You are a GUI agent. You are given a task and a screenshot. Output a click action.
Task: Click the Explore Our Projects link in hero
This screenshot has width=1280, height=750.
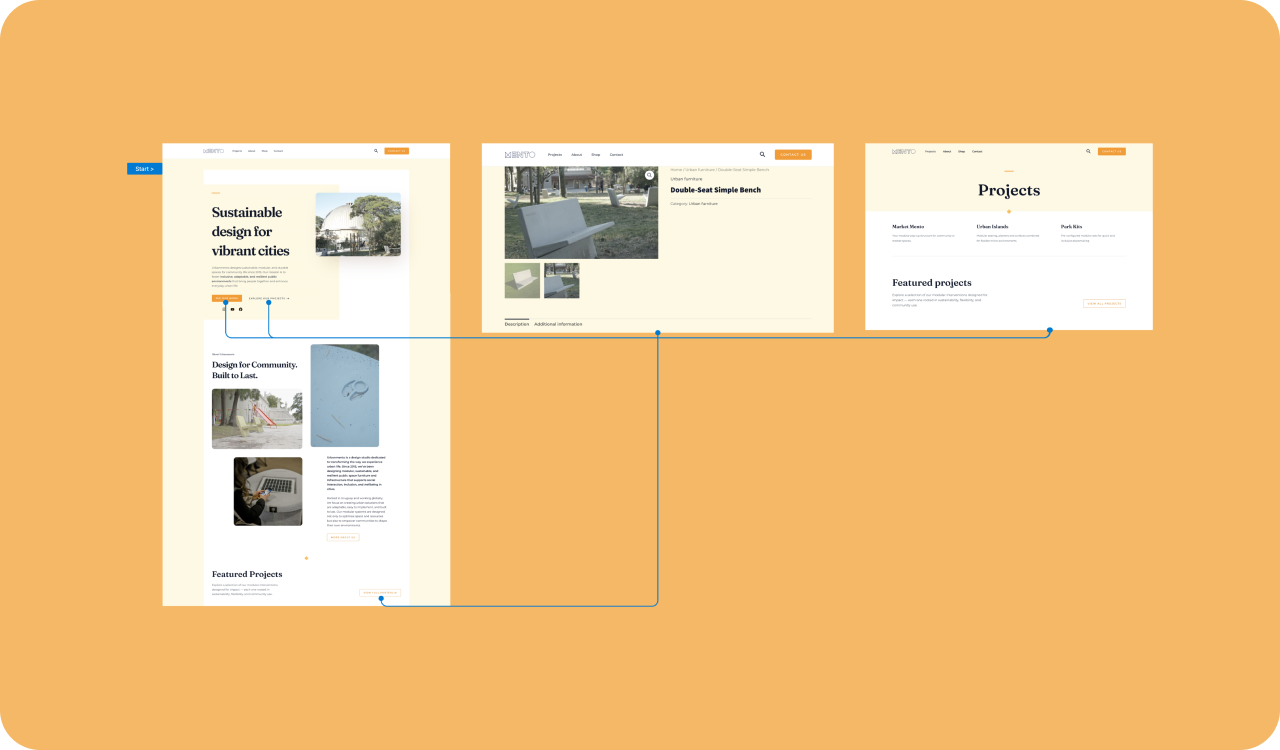(x=268, y=298)
